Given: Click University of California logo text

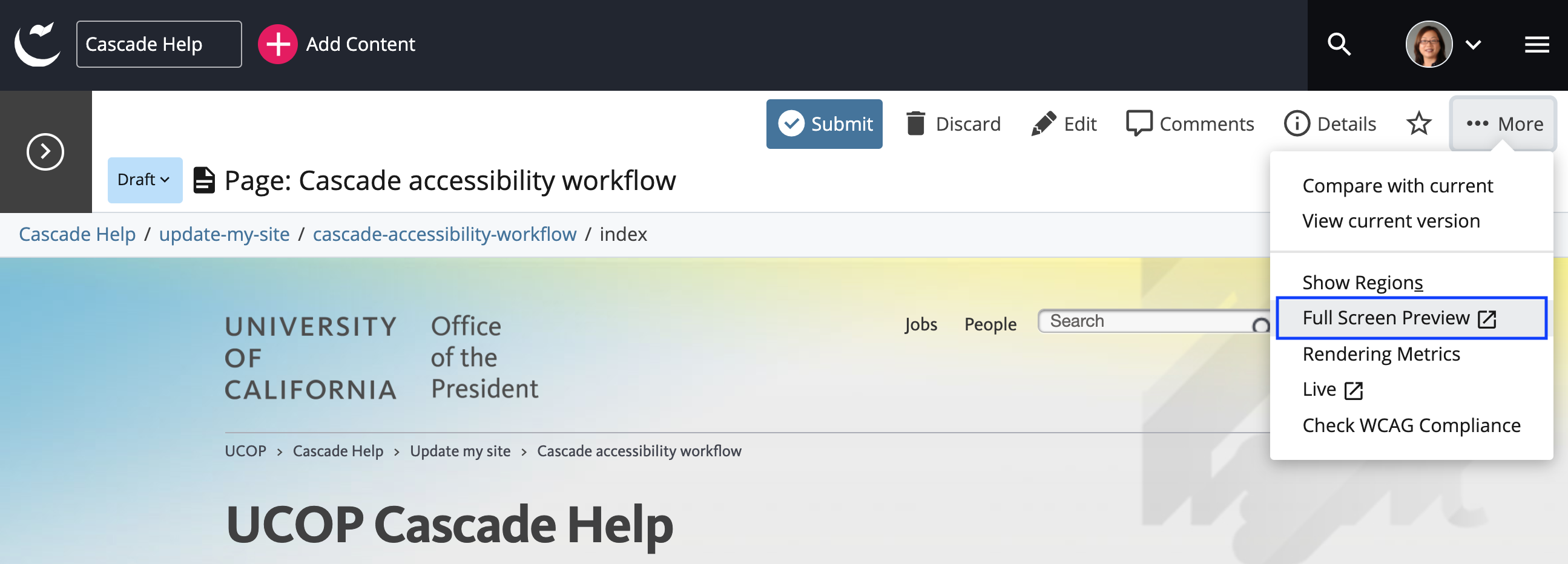Looking at the screenshot, I should [311, 358].
